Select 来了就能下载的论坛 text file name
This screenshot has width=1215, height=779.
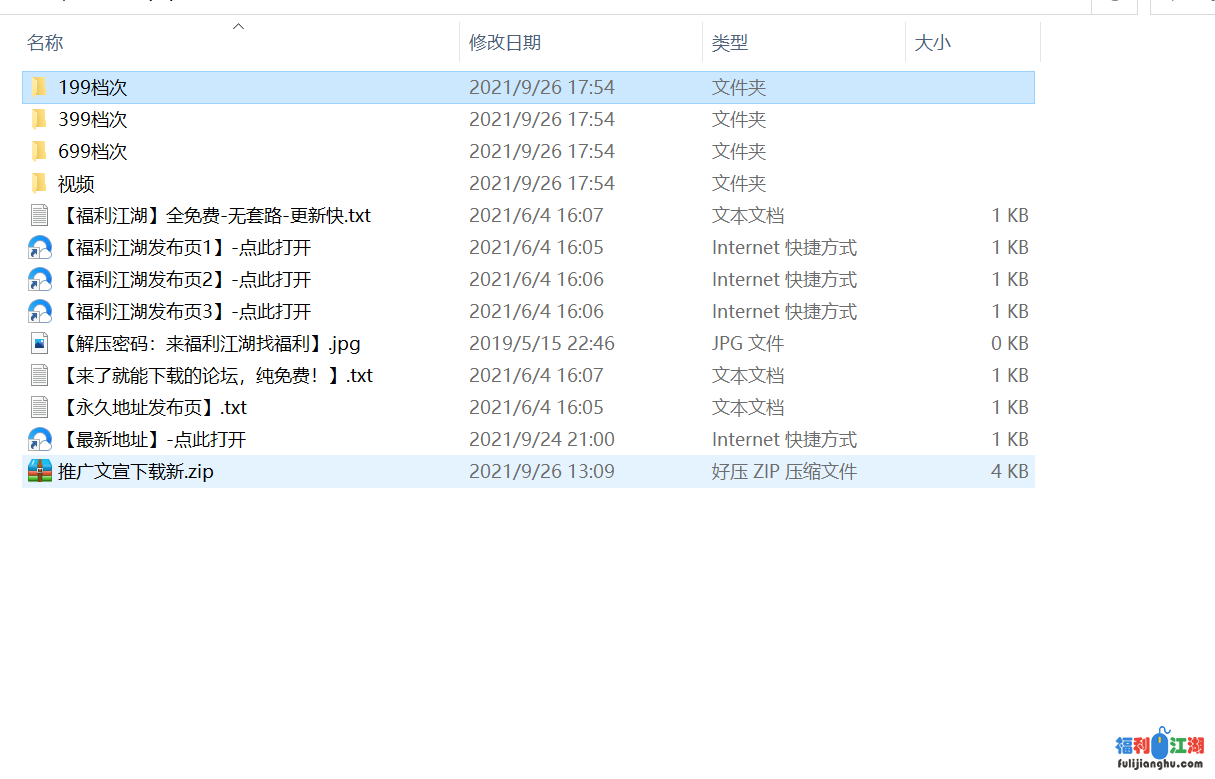coord(216,375)
